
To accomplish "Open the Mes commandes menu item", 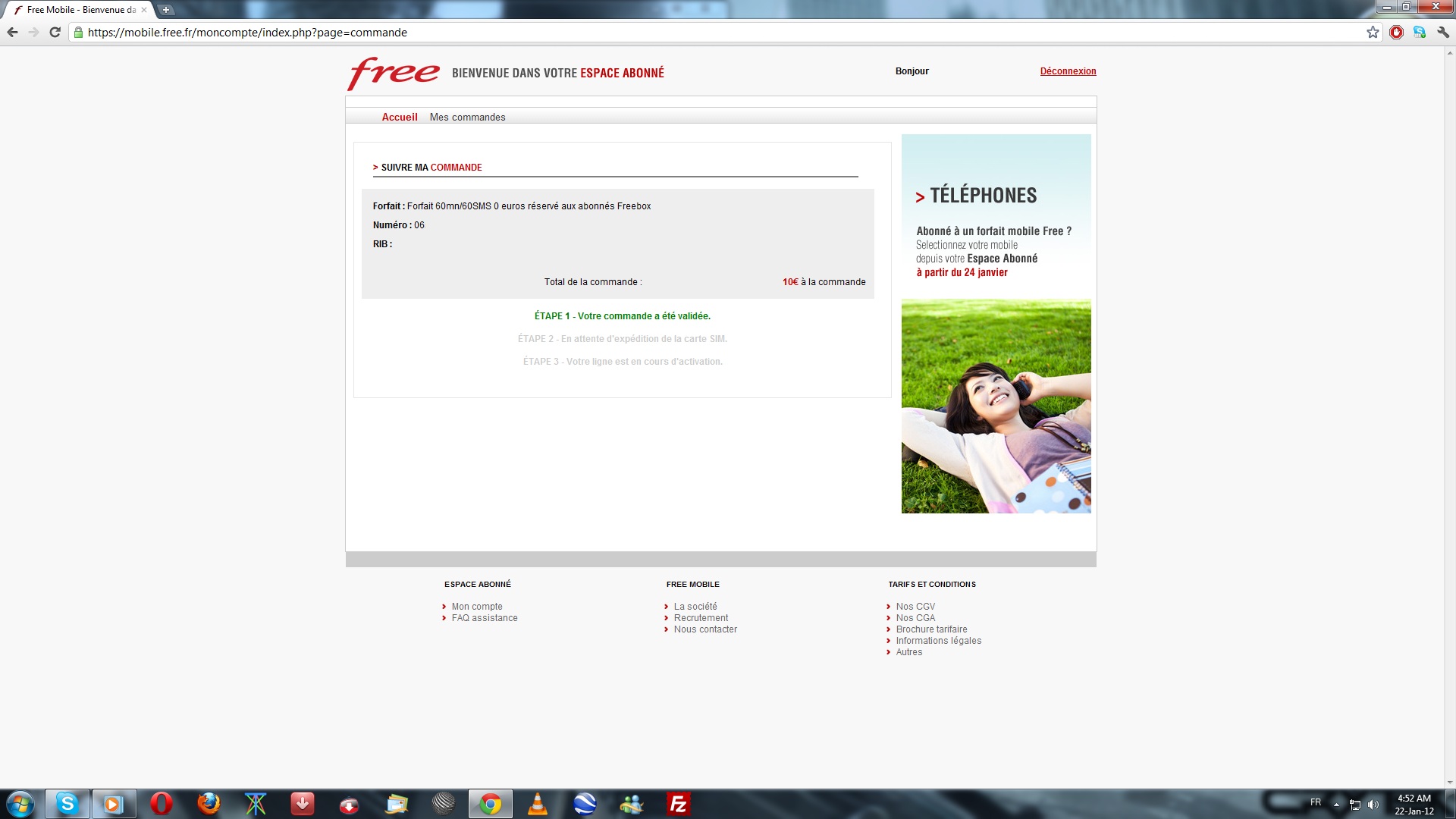I will pyautogui.click(x=467, y=117).
